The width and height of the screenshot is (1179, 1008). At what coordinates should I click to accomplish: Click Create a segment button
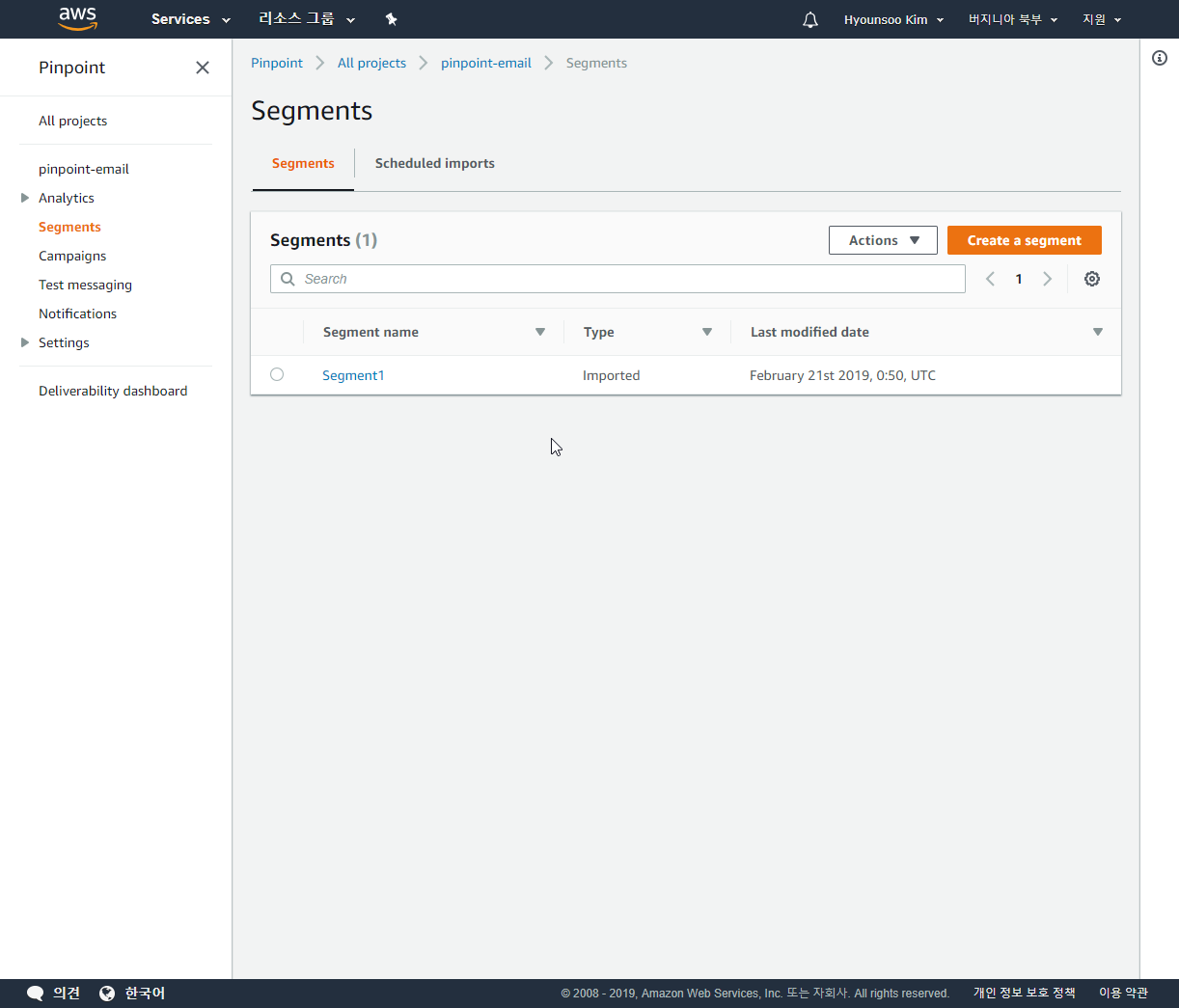click(x=1025, y=240)
